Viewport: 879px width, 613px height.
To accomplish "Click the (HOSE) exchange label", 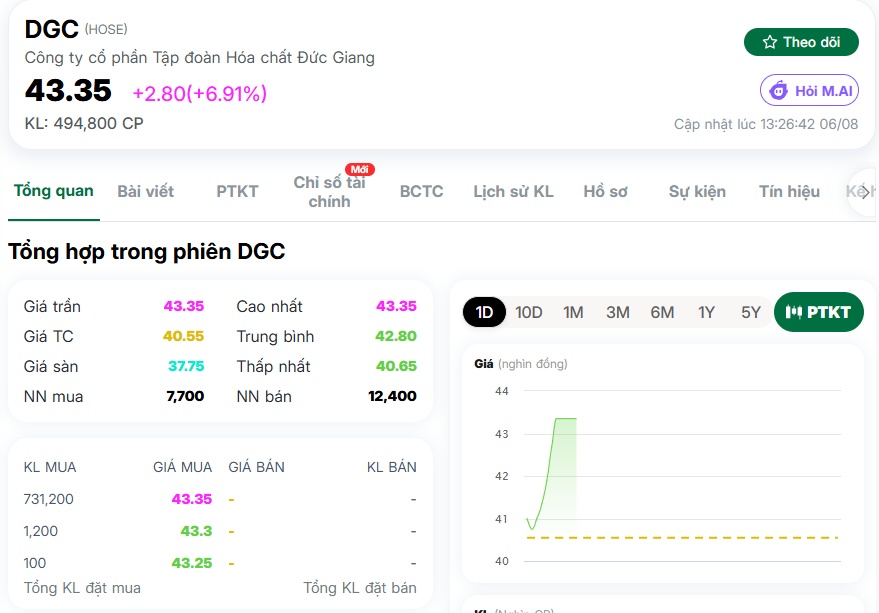I will 106,29.
